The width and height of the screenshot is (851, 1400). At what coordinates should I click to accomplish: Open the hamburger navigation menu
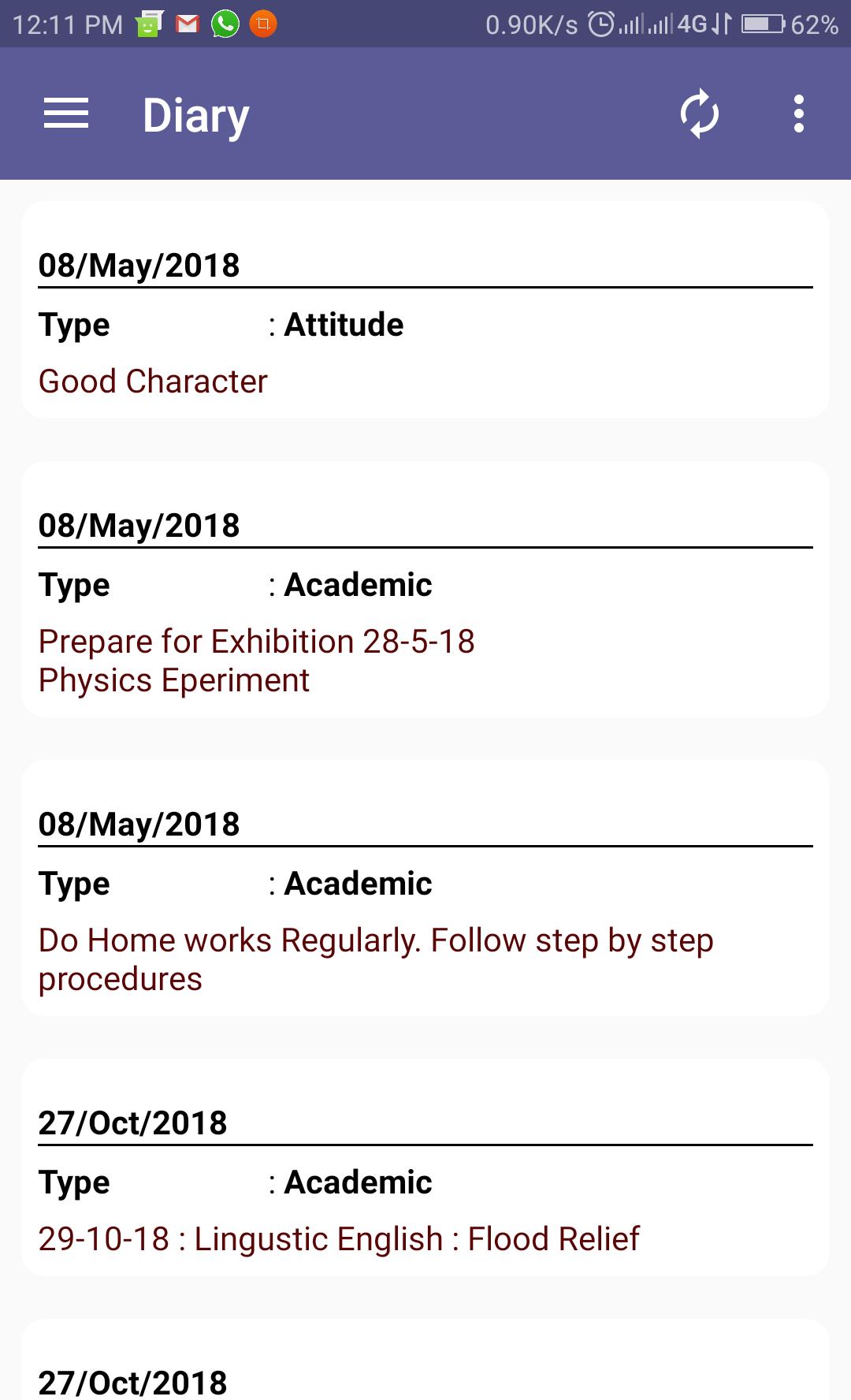coord(66,114)
